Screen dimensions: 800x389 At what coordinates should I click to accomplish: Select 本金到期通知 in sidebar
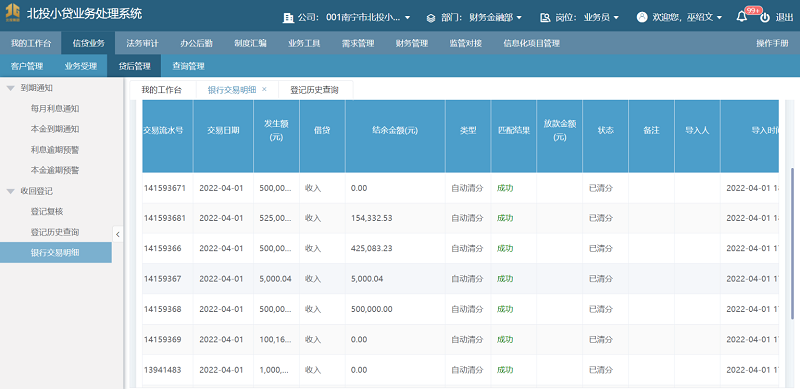click(55, 129)
